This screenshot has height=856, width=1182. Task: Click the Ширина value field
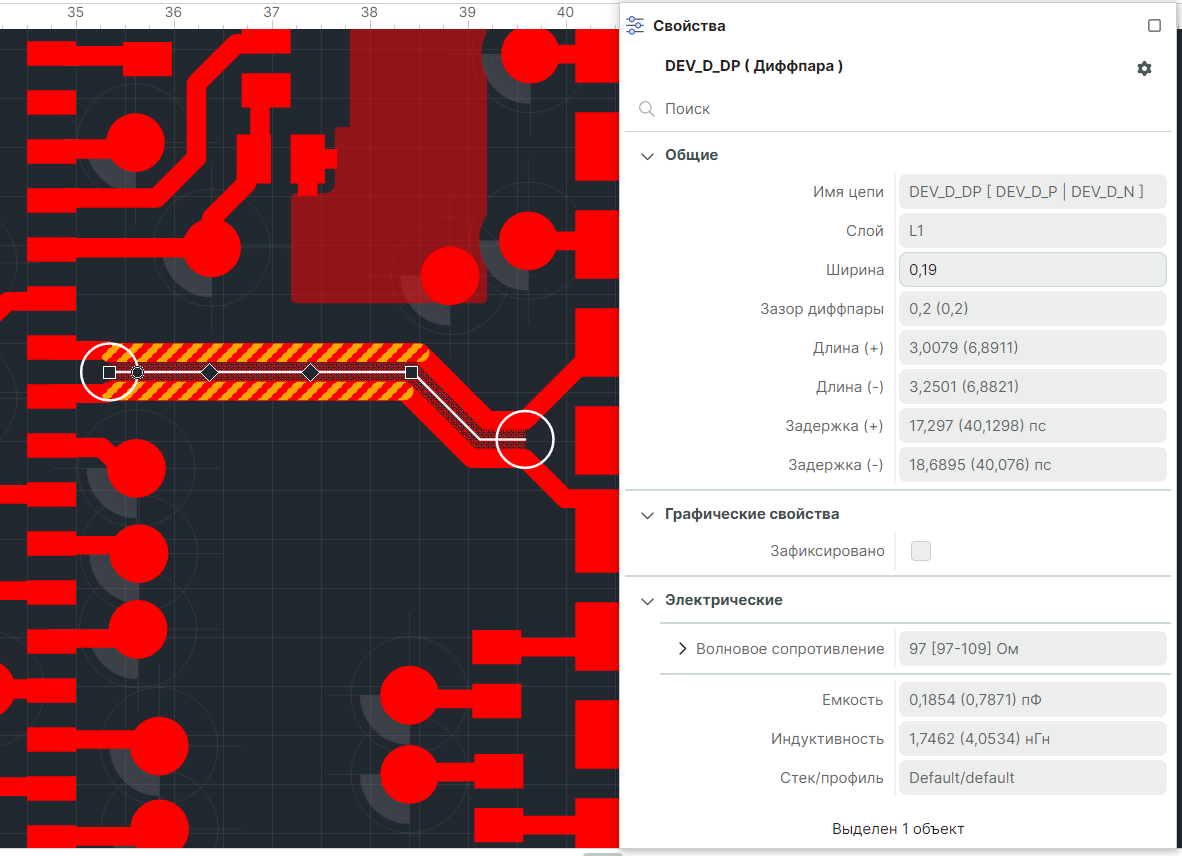tap(1032, 270)
